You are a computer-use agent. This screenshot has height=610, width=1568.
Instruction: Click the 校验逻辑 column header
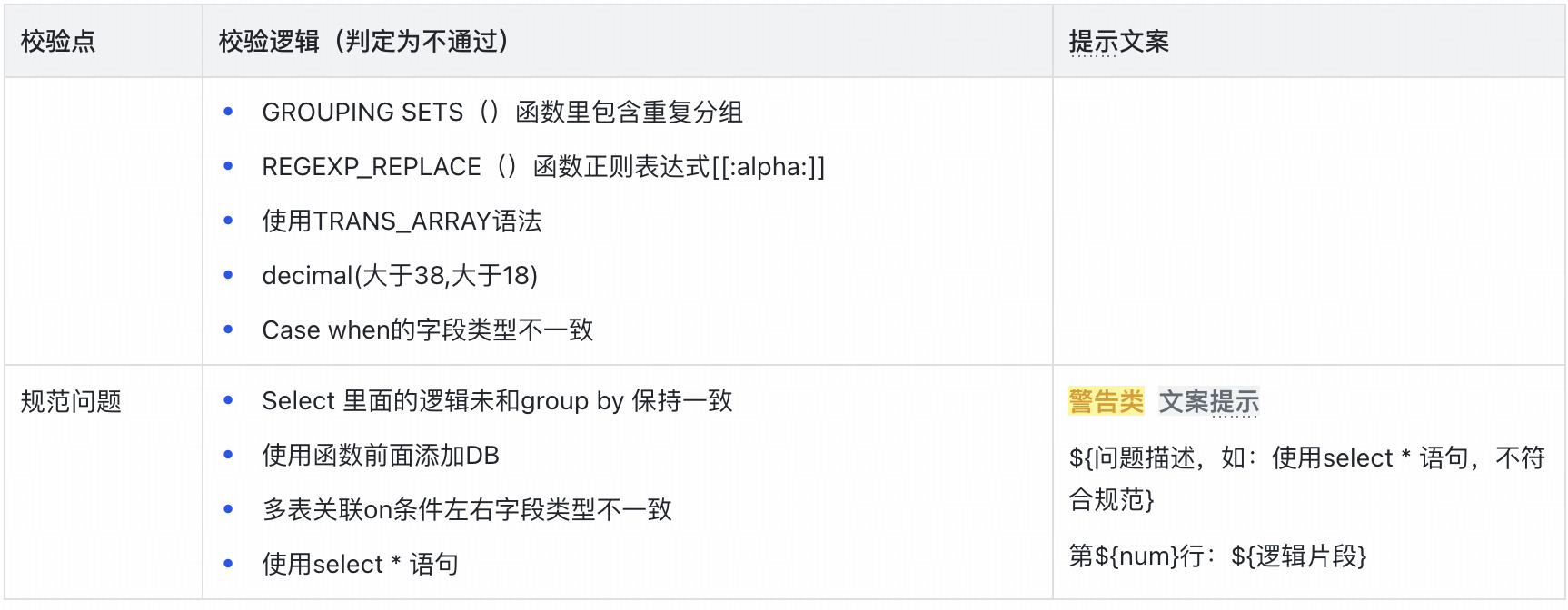363,42
